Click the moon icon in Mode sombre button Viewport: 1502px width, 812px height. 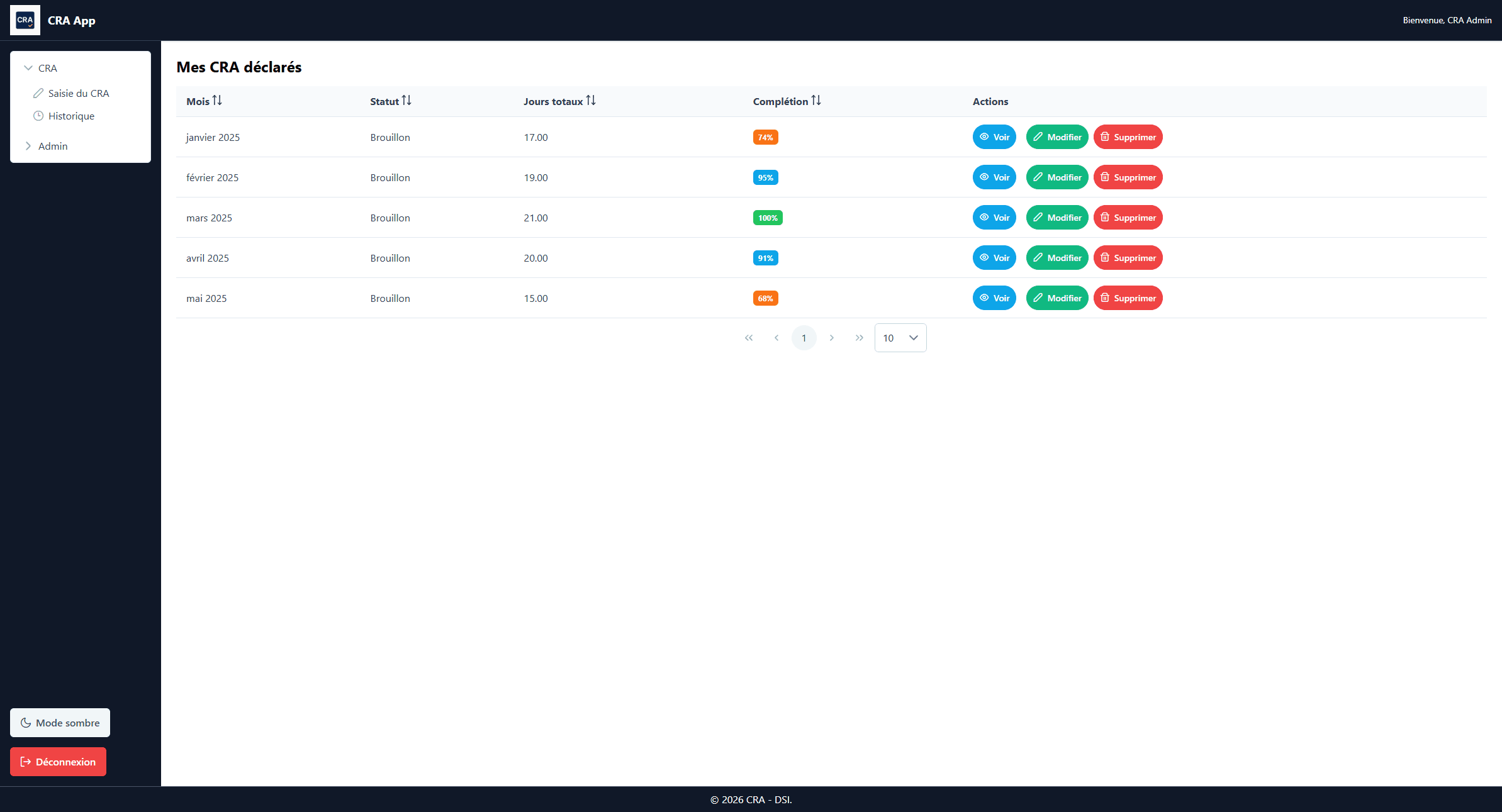(x=25, y=722)
